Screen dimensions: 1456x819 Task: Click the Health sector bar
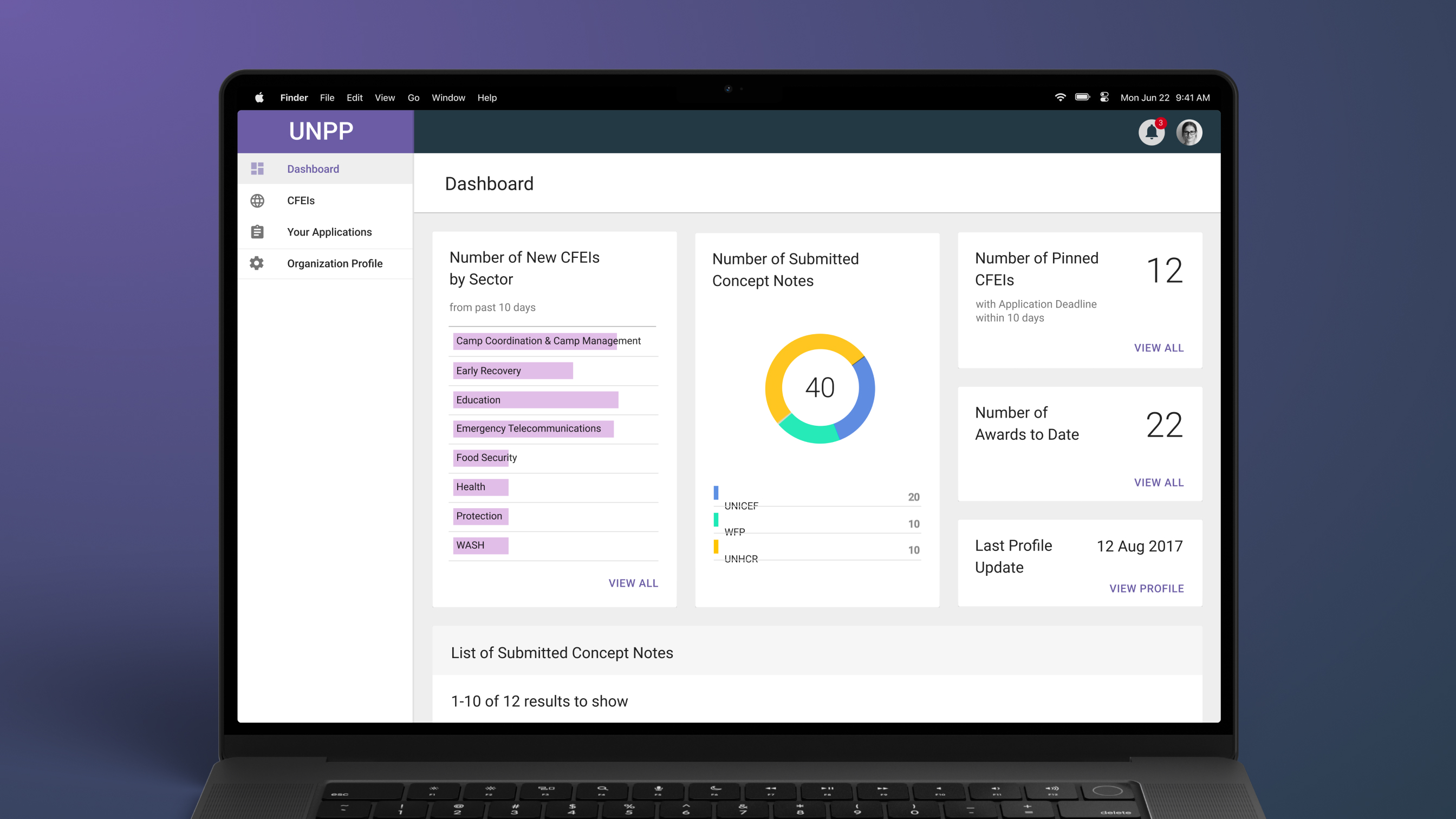click(480, 486)
